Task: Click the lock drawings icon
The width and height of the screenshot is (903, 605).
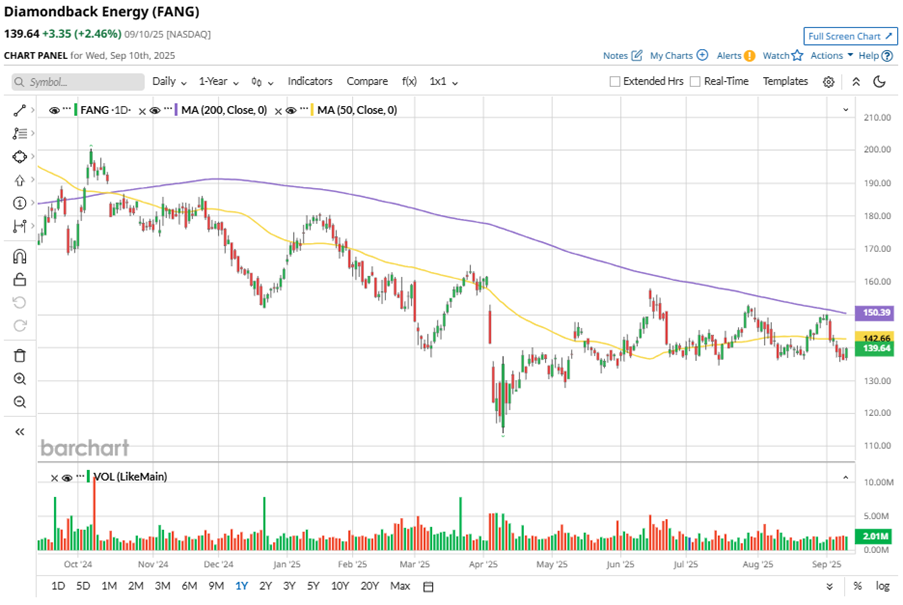Action: point(20,279)
